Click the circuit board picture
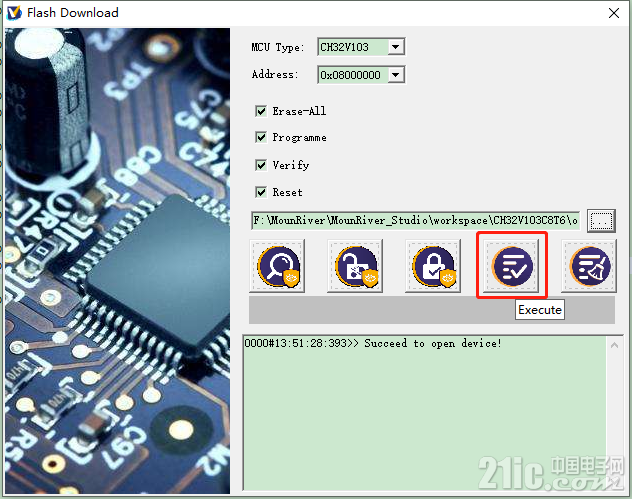The image size is (632, 499). point(117,261)
